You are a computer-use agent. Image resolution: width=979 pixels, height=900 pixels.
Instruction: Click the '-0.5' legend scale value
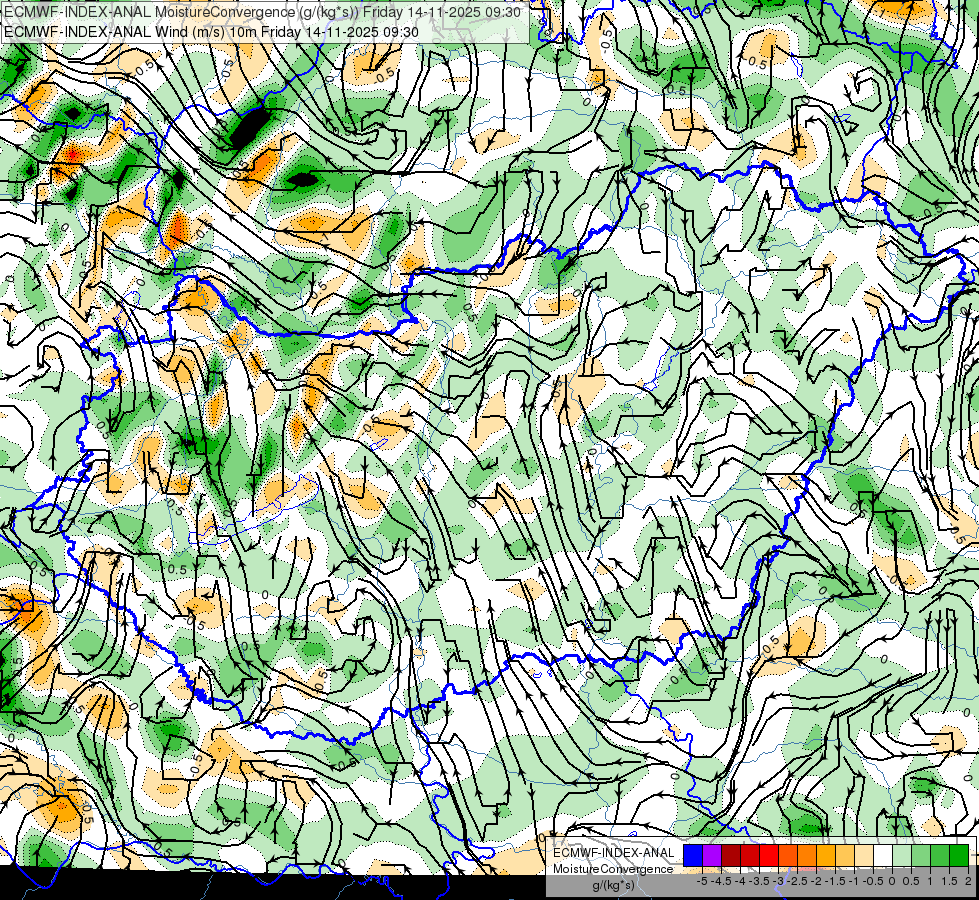point(873,881)
